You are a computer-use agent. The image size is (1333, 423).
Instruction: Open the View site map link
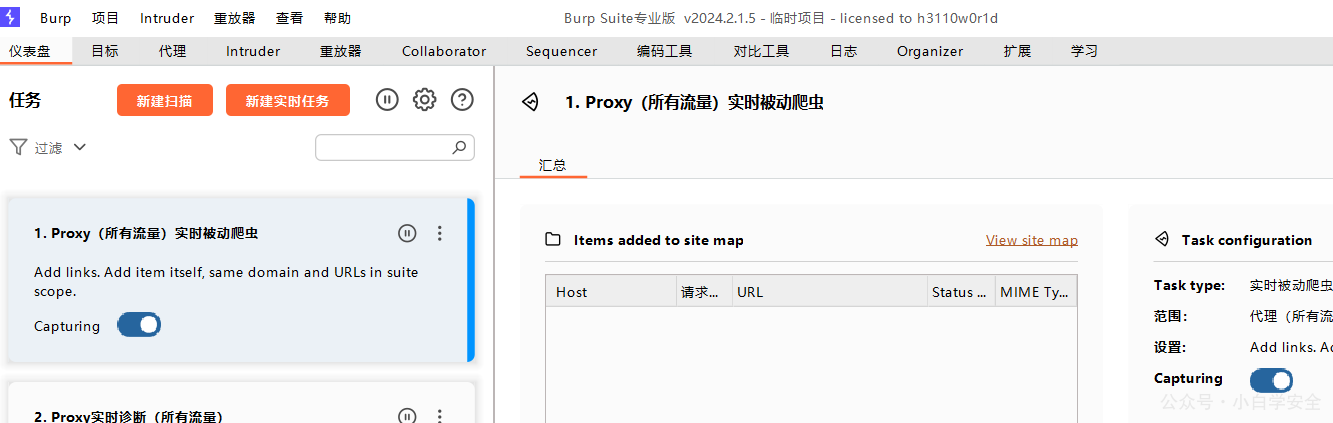[x=1032, y=240]
